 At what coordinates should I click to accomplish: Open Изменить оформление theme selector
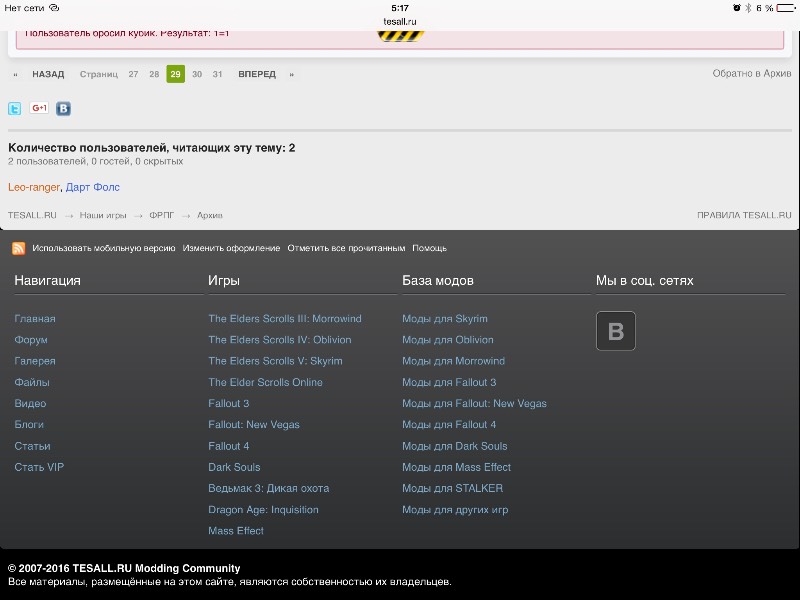(231, 248)
